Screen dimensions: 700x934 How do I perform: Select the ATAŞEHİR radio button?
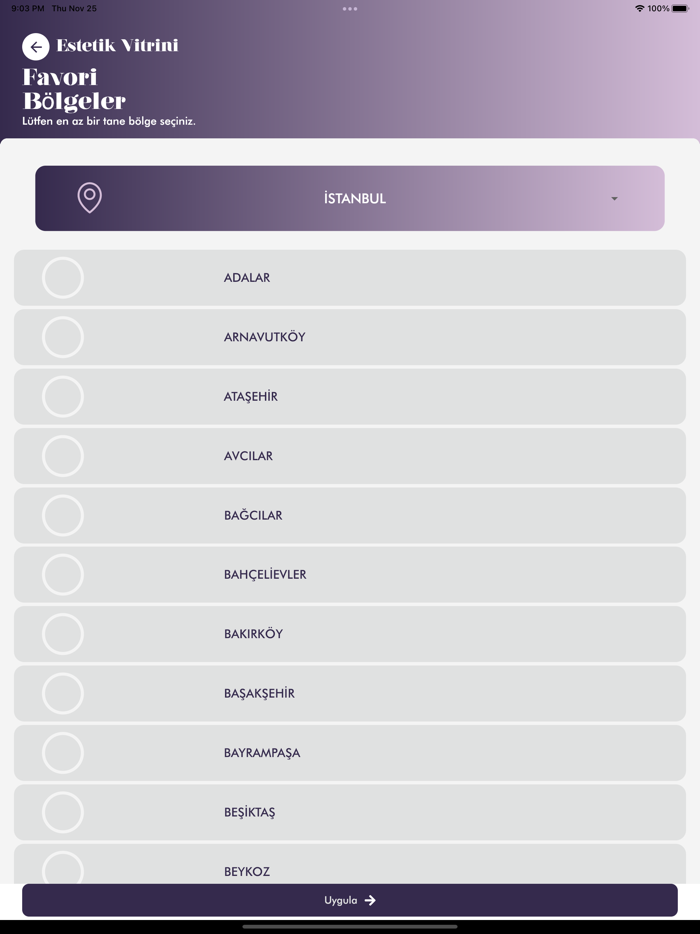coord(63,397)
